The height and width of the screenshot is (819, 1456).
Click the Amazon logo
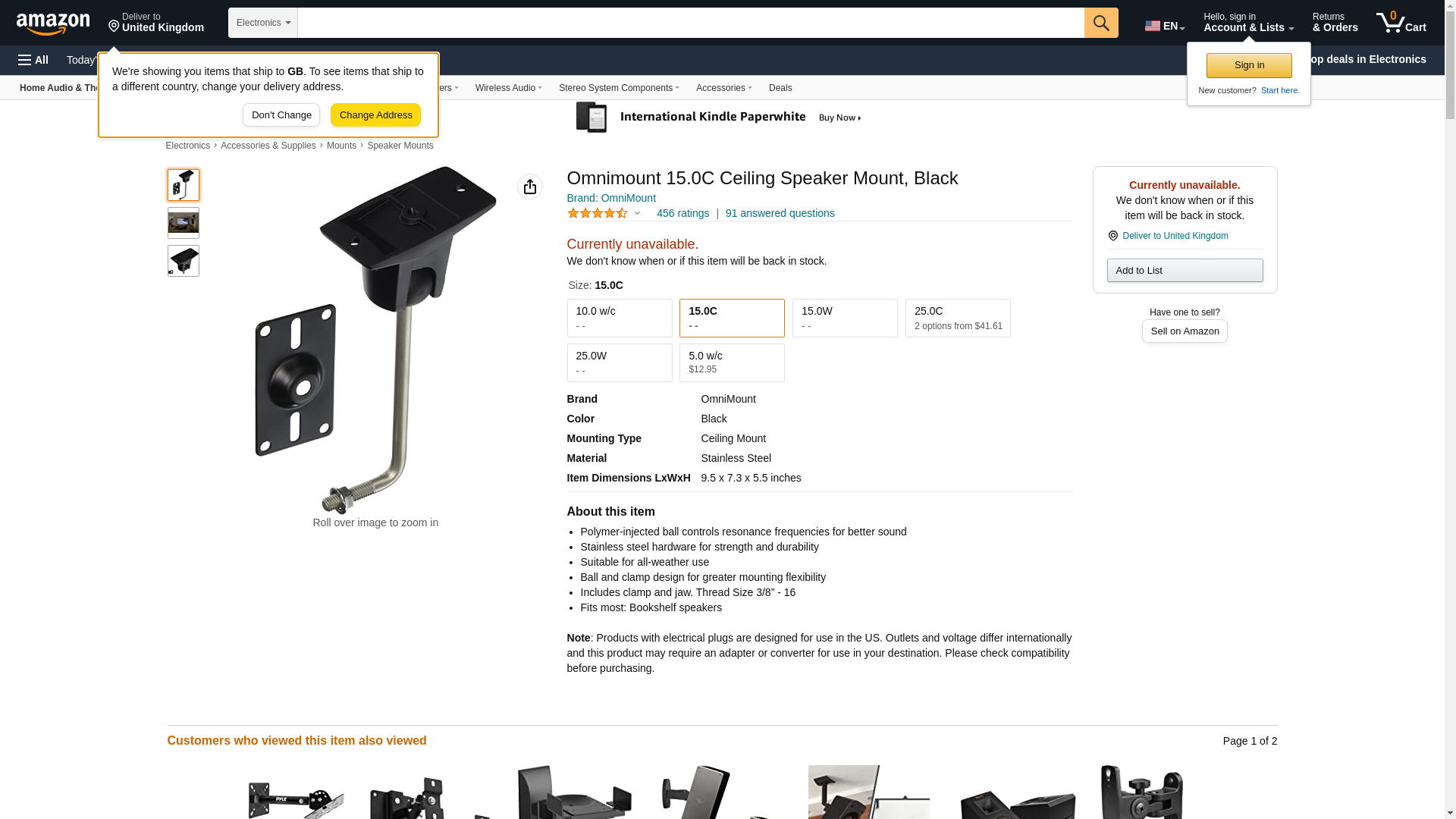point(53,24)
